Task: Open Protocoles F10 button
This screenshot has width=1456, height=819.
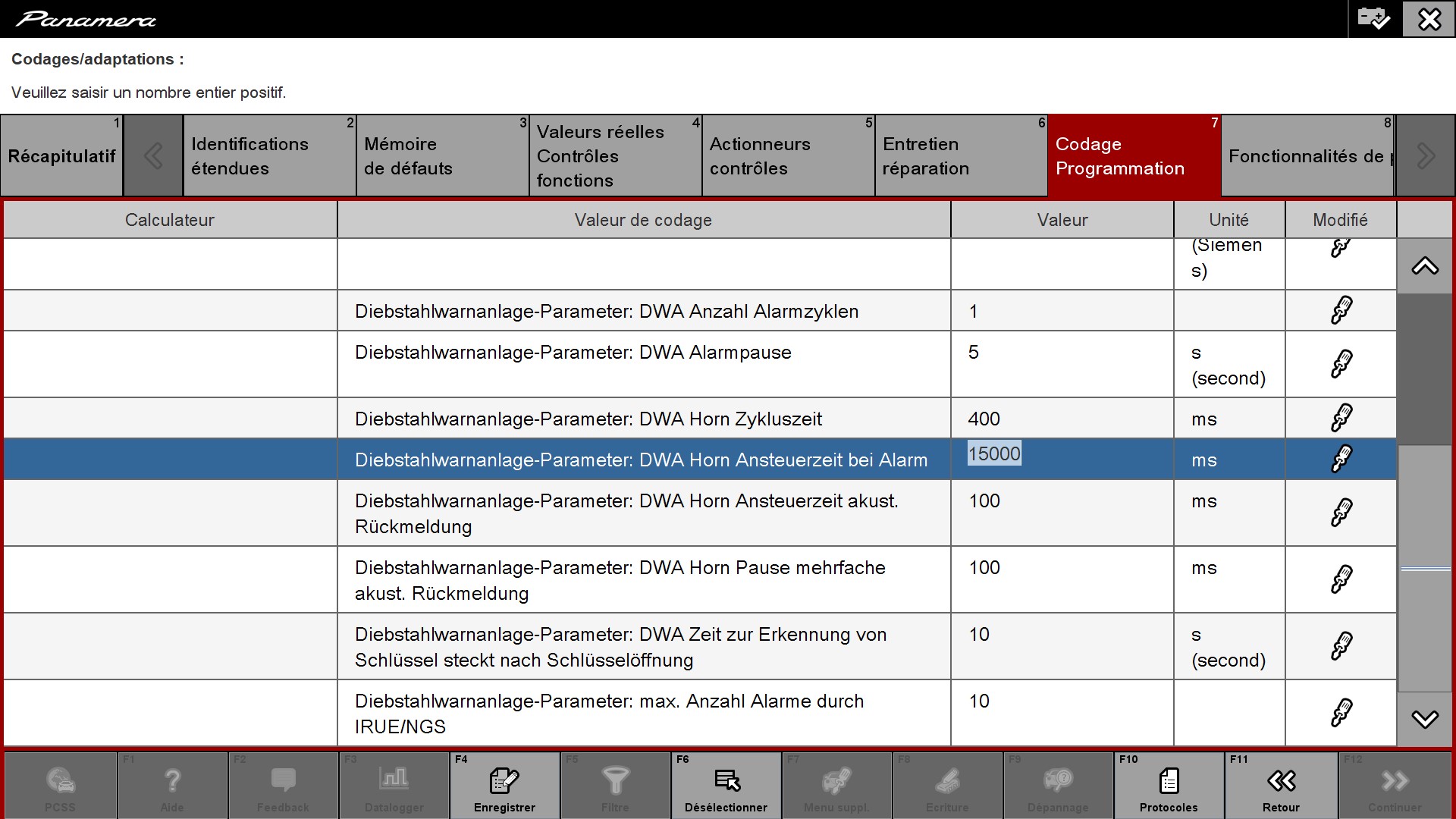Action: pyautogui.click(x=1169, y=785)
